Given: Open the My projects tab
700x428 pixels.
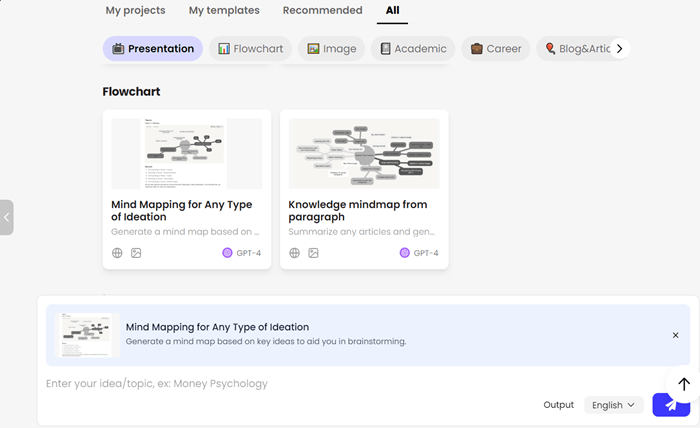Looking at the screenshot, I should 135,10.
